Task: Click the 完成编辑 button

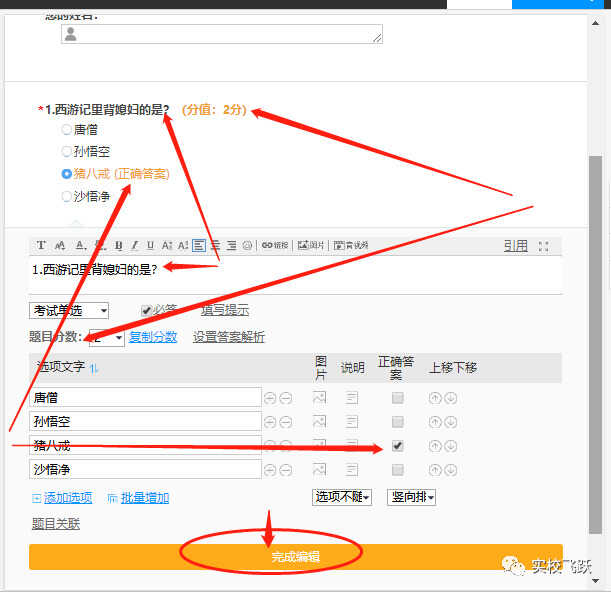Action: pos(296,557)
